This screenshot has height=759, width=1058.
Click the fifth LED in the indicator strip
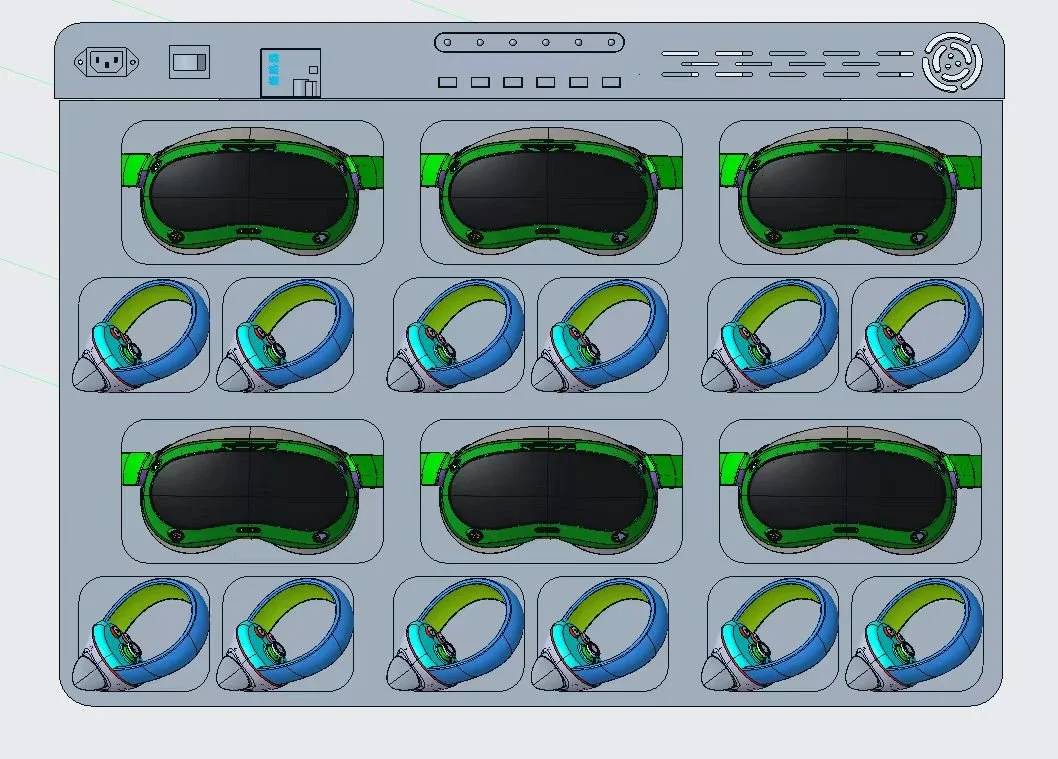tap(578, 43)
